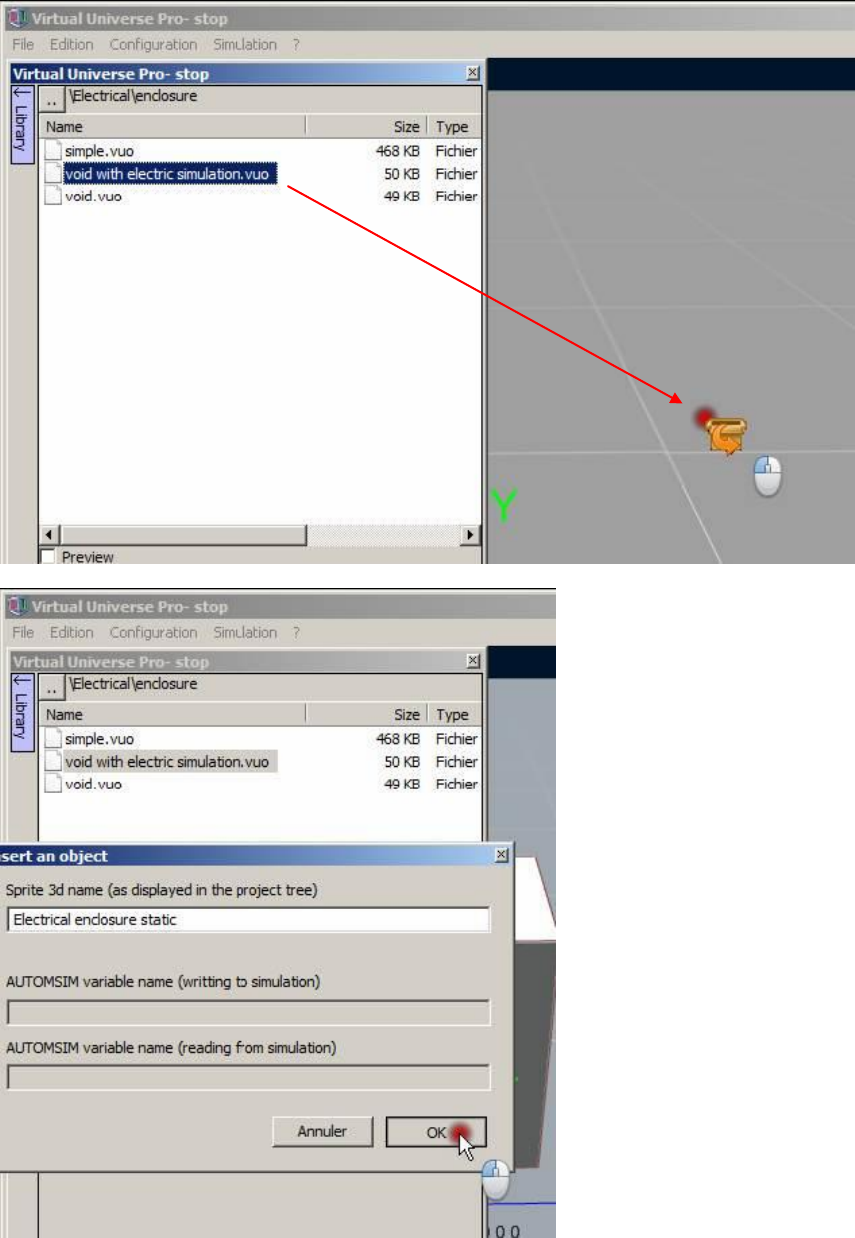The width and height of the screenshot is (855, 1238).
Task: Click the Electrical\enclosure path field, bottom panel
Action: point(273,686)
